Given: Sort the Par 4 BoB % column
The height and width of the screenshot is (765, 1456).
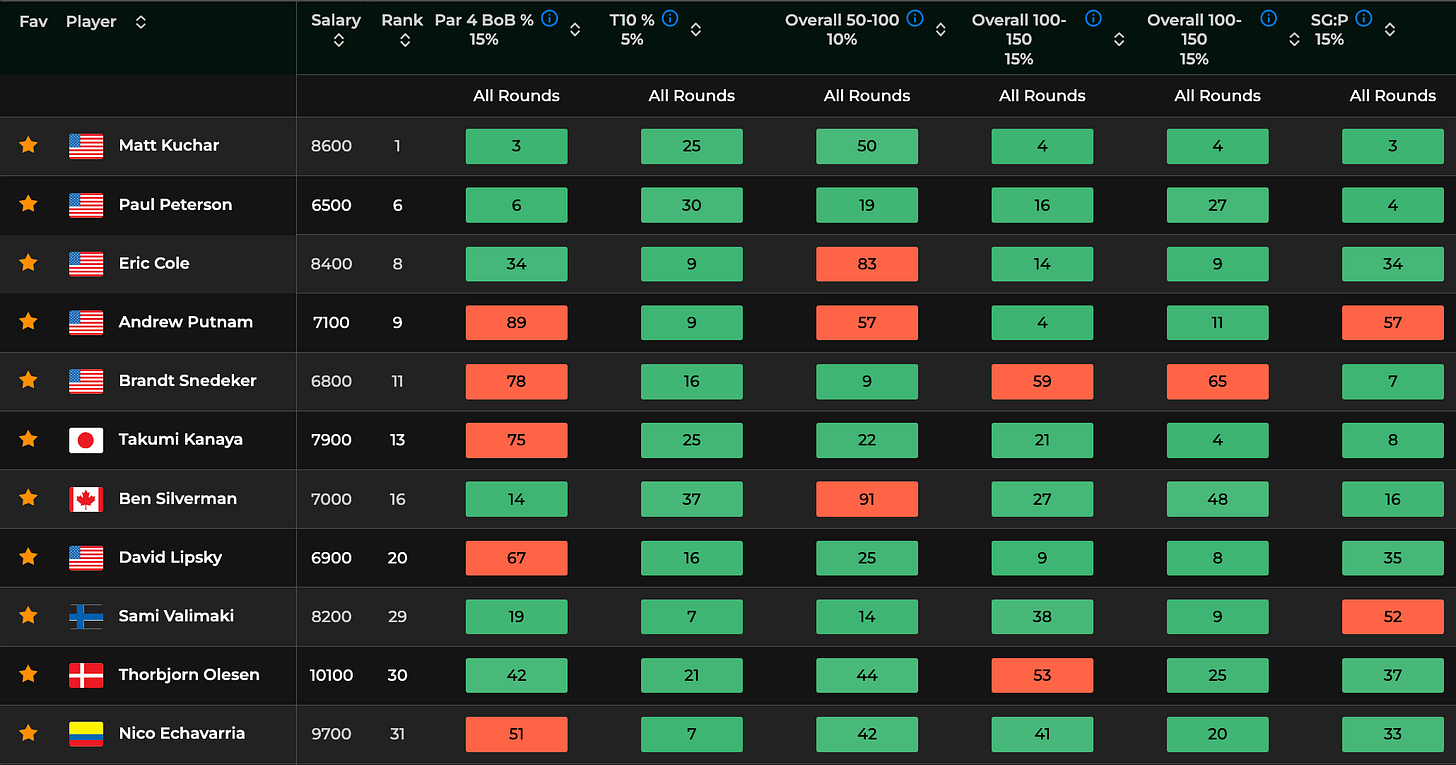Looking at the screenshot, I should click(x=575, y=30).
